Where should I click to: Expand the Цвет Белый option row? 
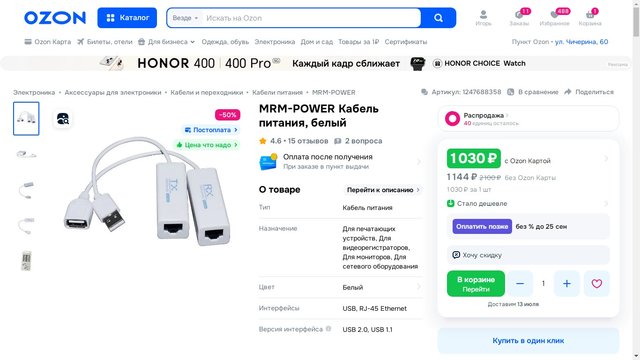point(340,287)
